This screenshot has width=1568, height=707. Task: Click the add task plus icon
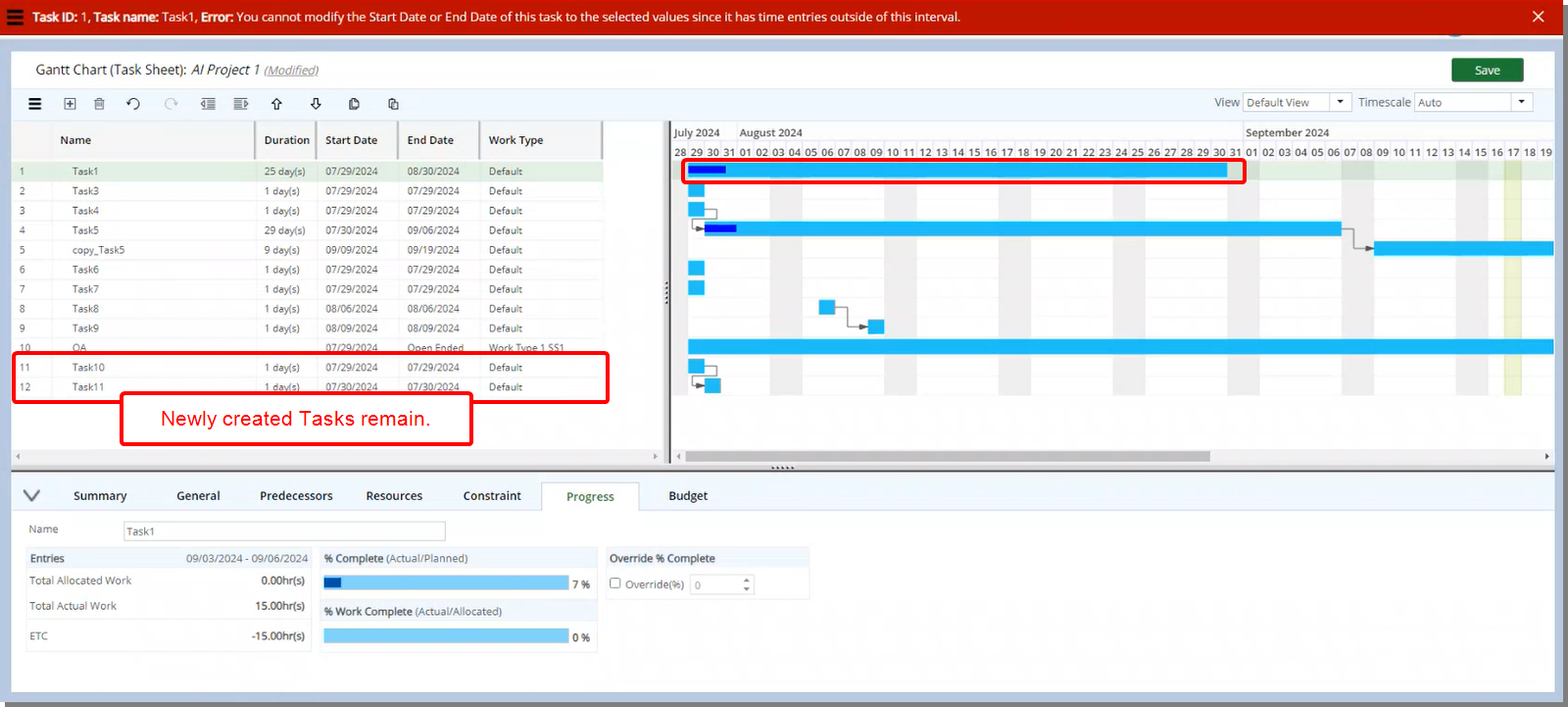(70, 104)
